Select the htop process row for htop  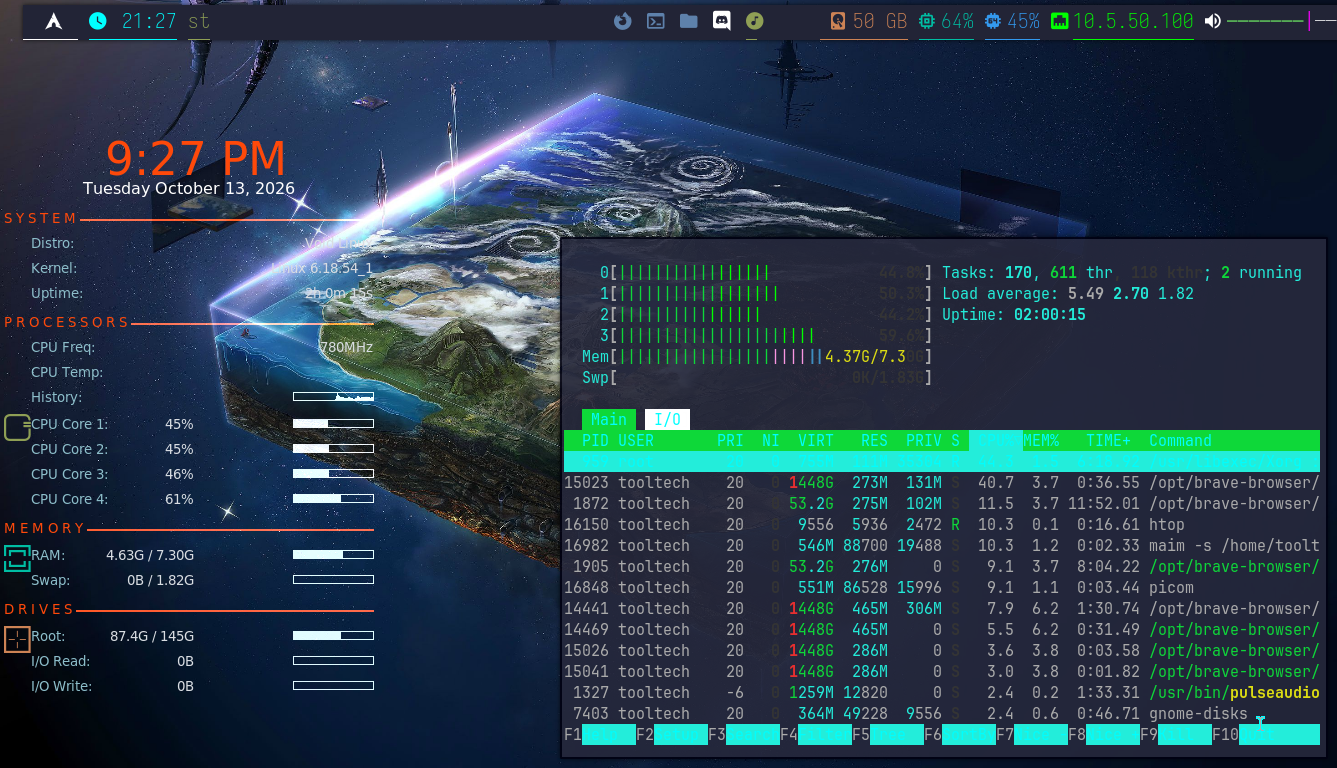(x=942, y=524)
